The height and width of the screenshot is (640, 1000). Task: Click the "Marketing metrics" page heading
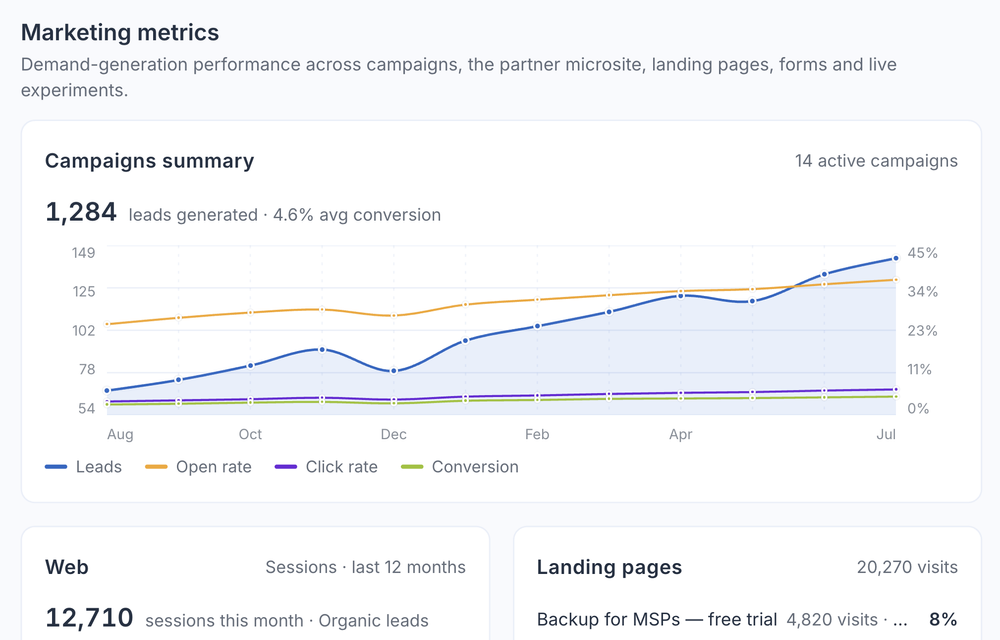120,33
